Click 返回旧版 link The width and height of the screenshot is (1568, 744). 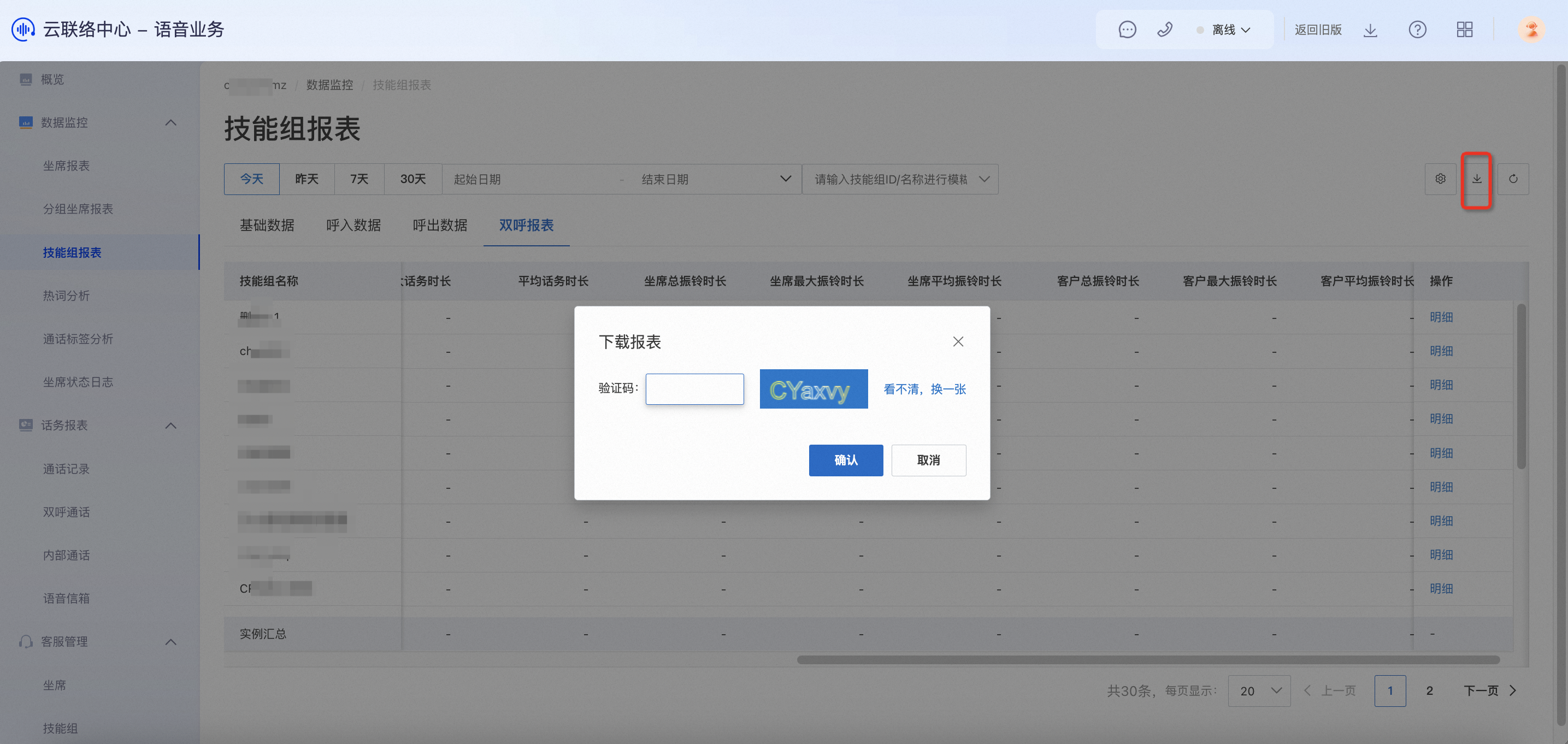point(1318,30)
